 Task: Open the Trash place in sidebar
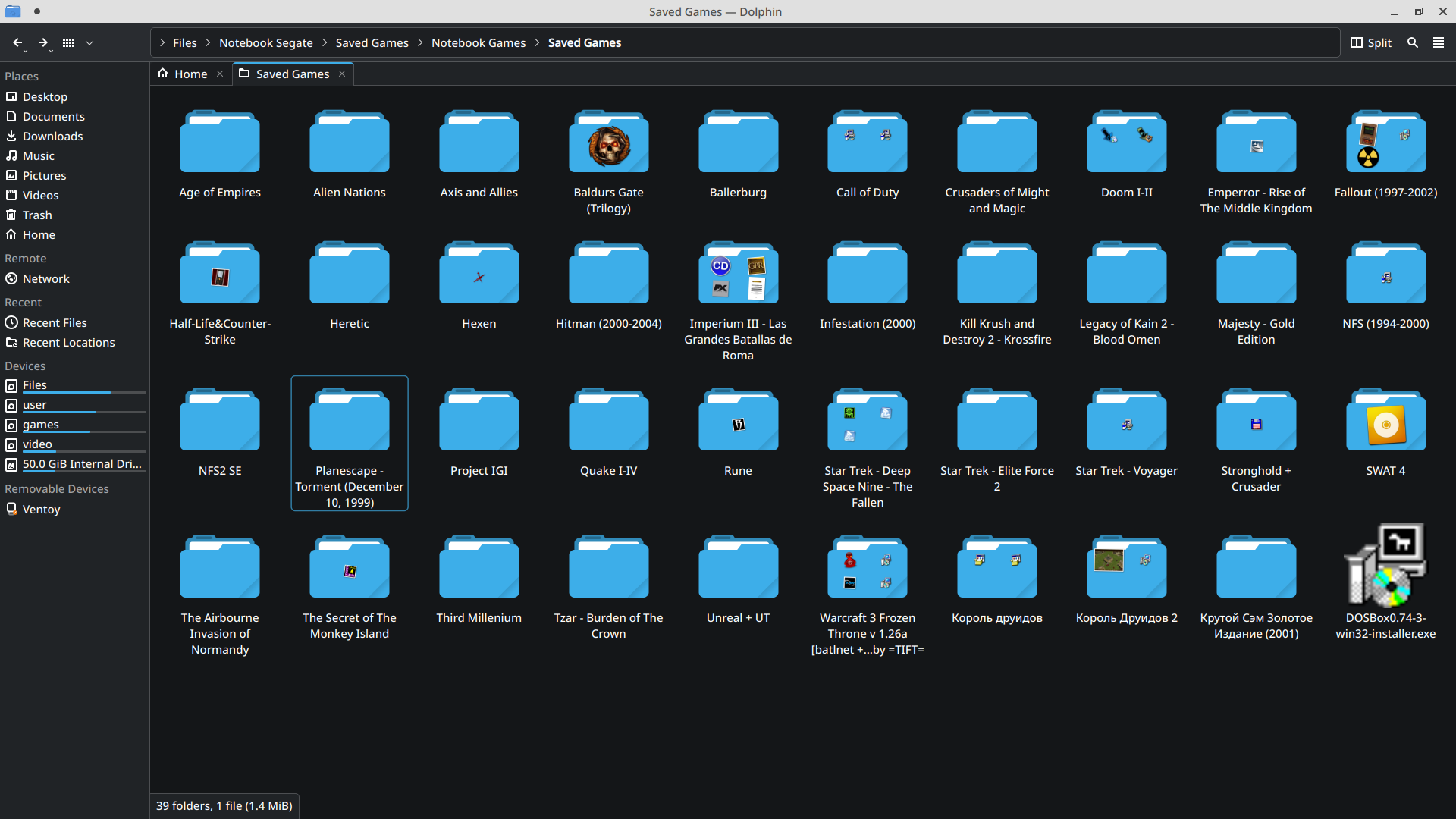point(37,215)
